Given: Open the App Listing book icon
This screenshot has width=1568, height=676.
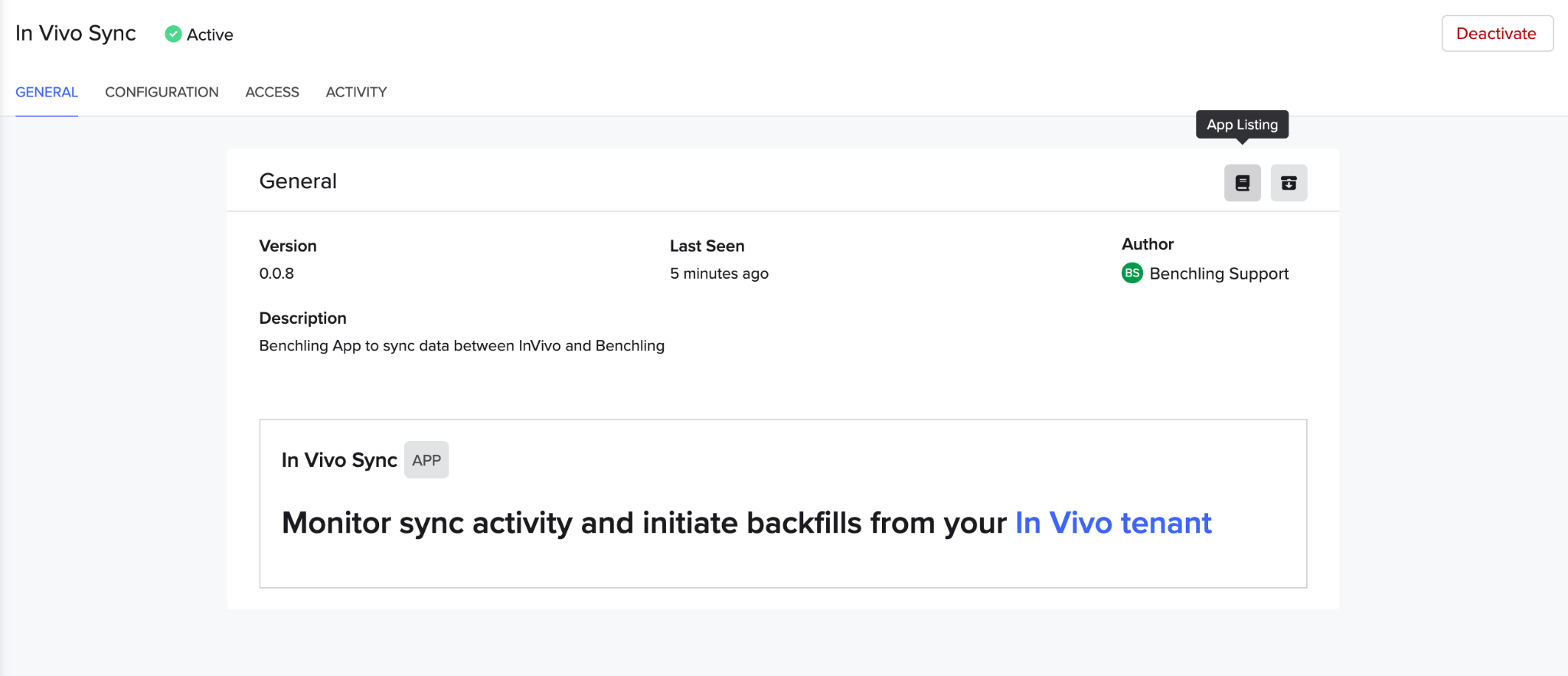Looking at the screenshot, I should pos(1242,183).
